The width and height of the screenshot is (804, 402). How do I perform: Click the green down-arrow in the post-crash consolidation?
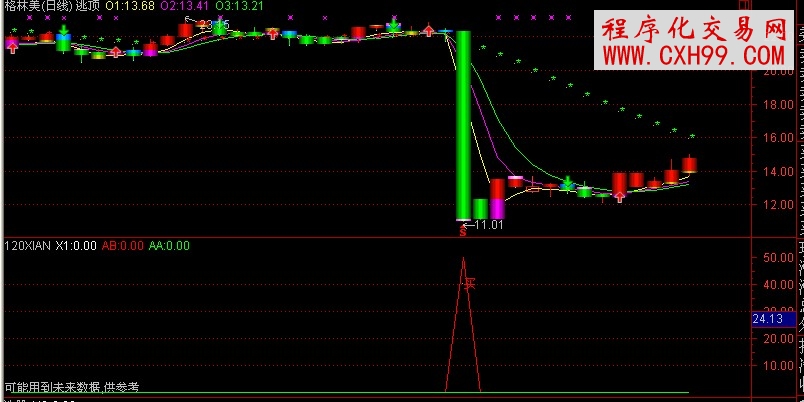(x=568, y=182)
